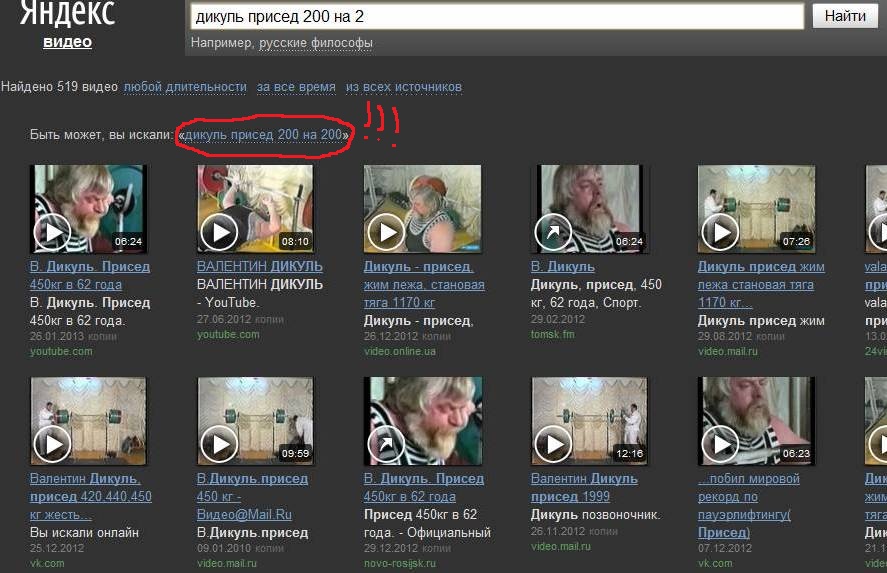
Task: Click копии next to date 29.08.2012
Action: tap(770, 337)
